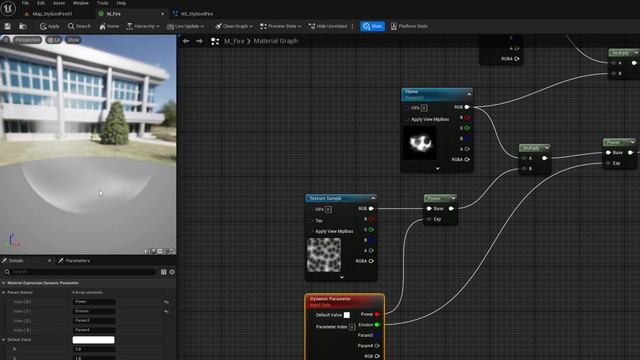Navigate back in the graph history
This screenshot has height=360, width=640.
click(x=186, y=41)
